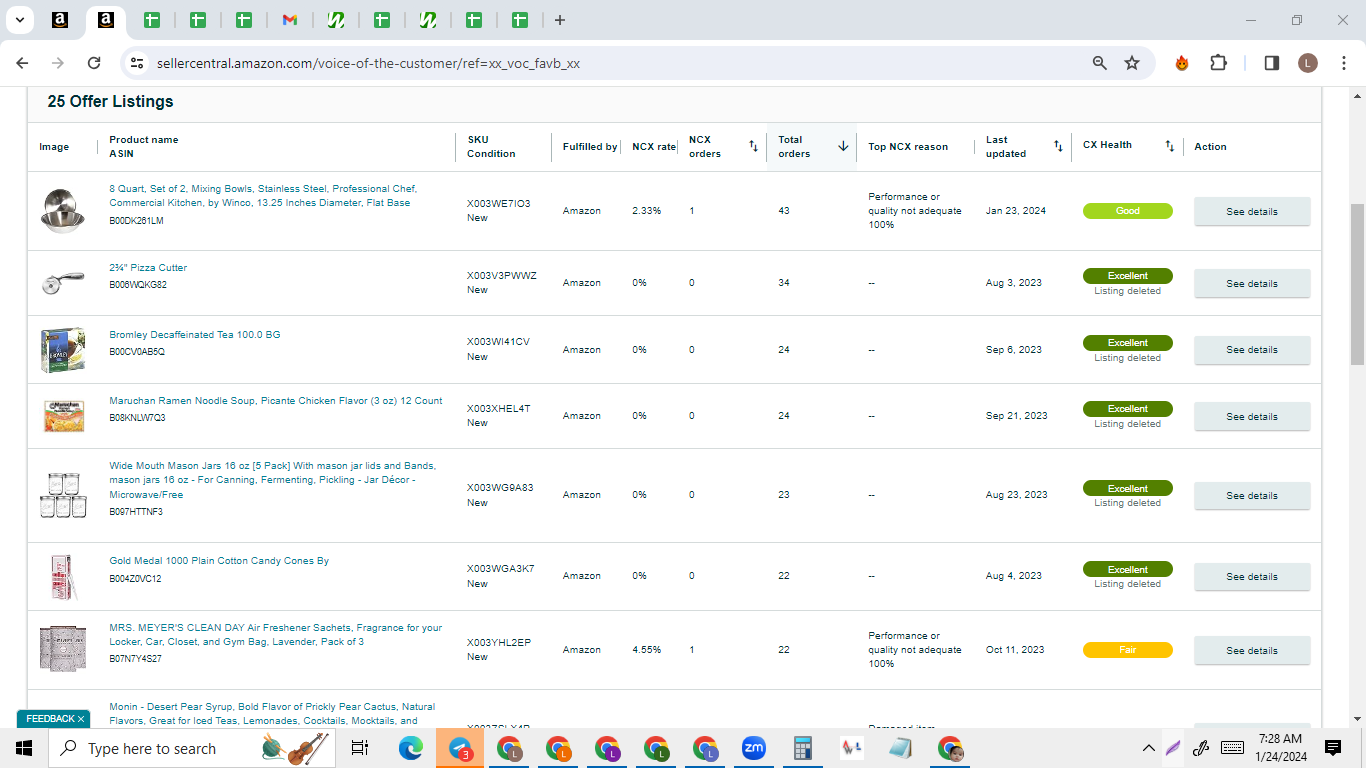Open Telegram from the taskbar
The image size is (1366, 768).
pyautogui.click(x=460, y=748)
